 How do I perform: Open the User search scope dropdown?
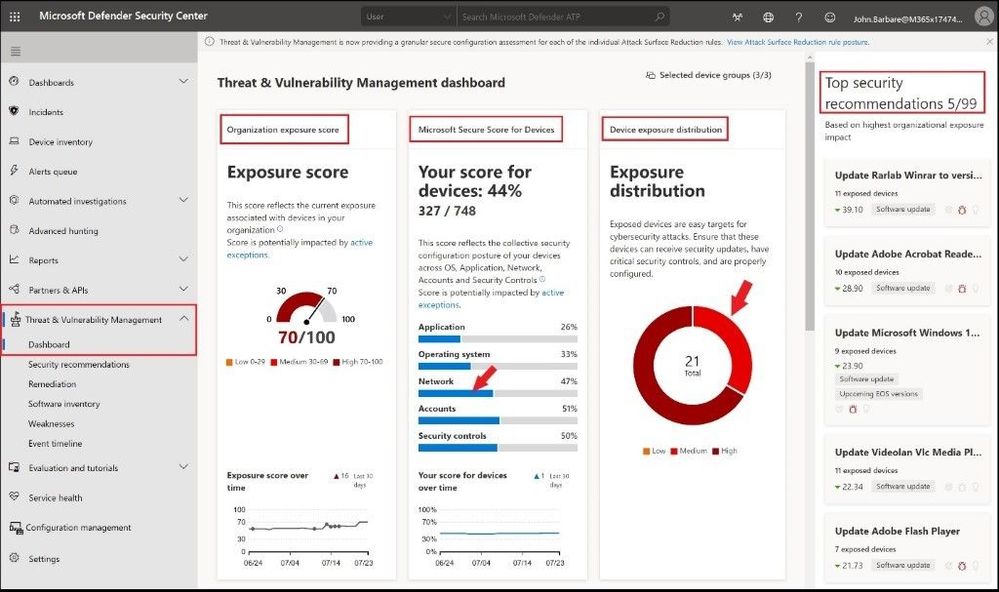point(408,17)
